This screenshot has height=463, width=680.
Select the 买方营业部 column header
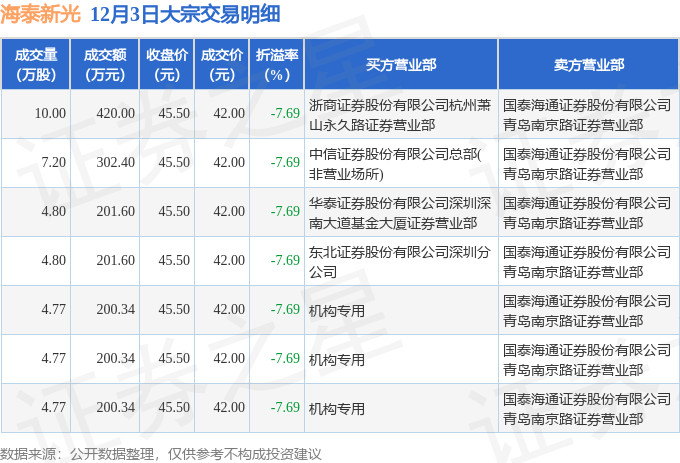tap(401, 64)
